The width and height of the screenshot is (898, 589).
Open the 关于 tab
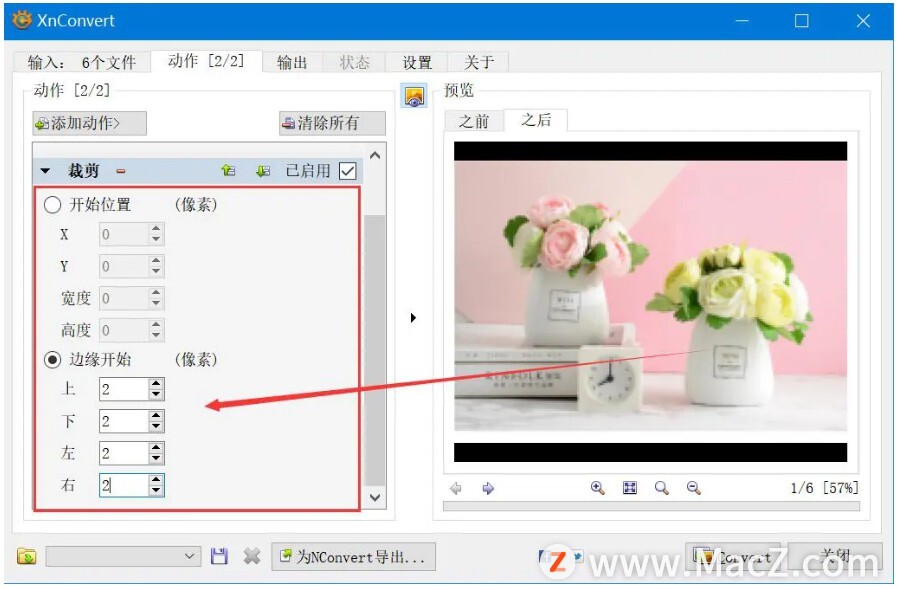479,62
